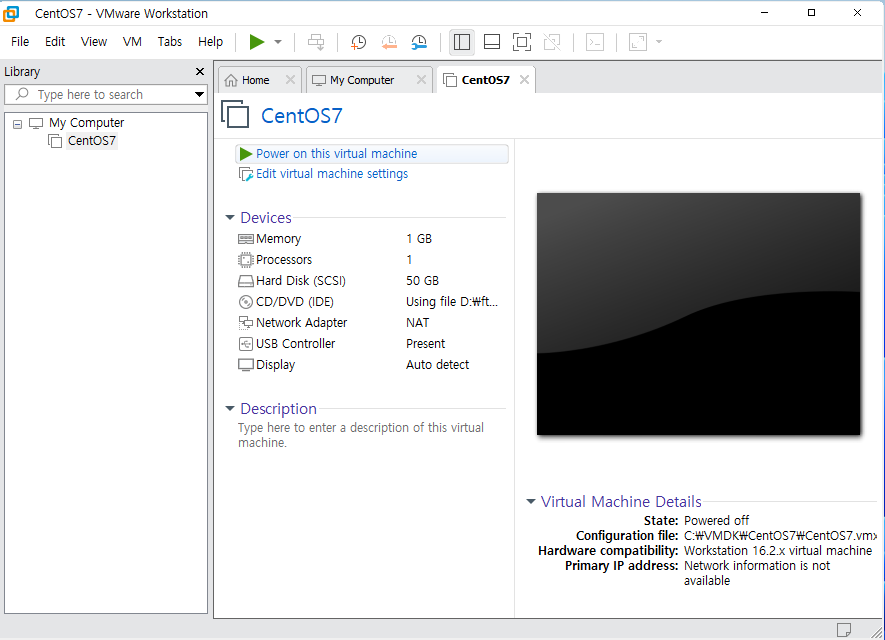
Task: Click the USB Controller icon
Action: point(246,344)
